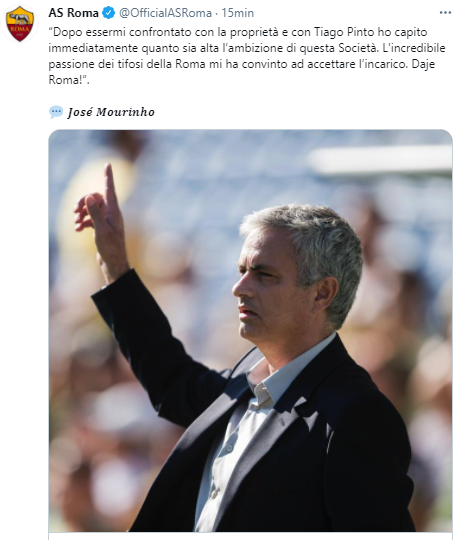
Task: Click the blurred white bar at the photo's top right
Action: pyautogui.click(x=381, y=160)
